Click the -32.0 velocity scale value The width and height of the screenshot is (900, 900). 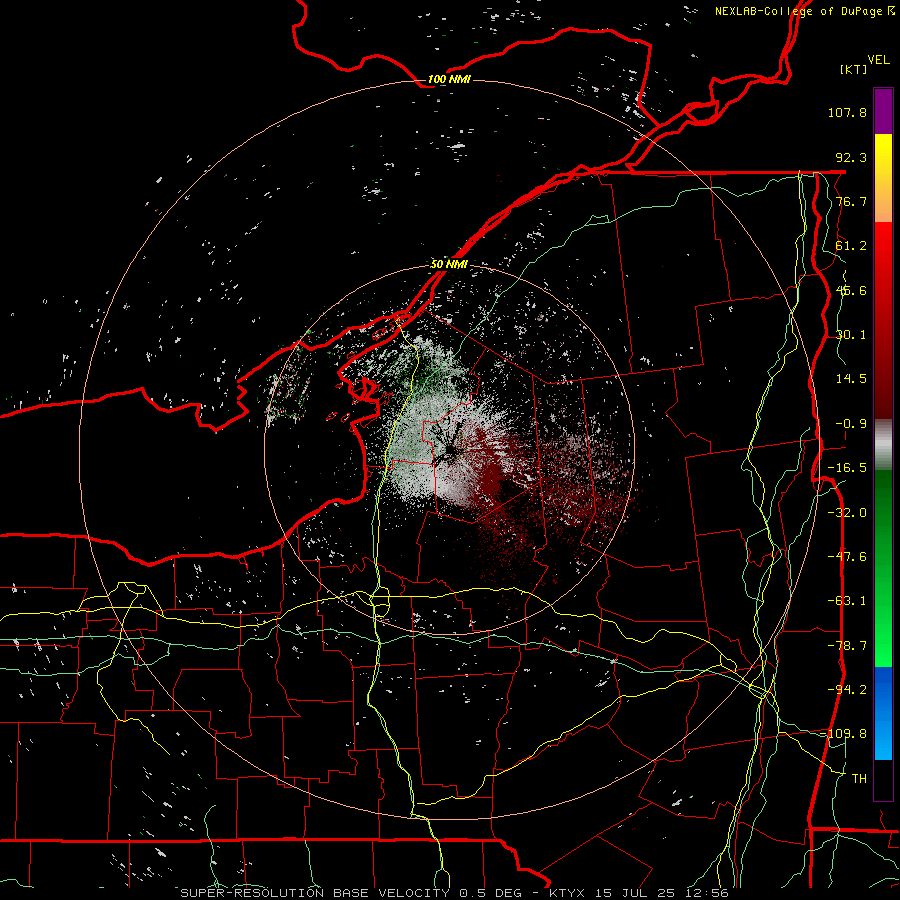(x=847, y=513)
